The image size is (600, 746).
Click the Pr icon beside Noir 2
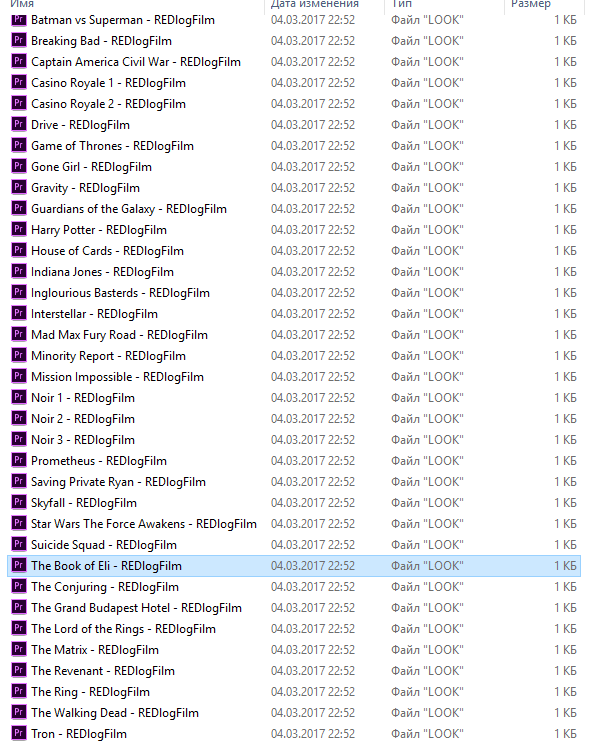click(19, 419)
